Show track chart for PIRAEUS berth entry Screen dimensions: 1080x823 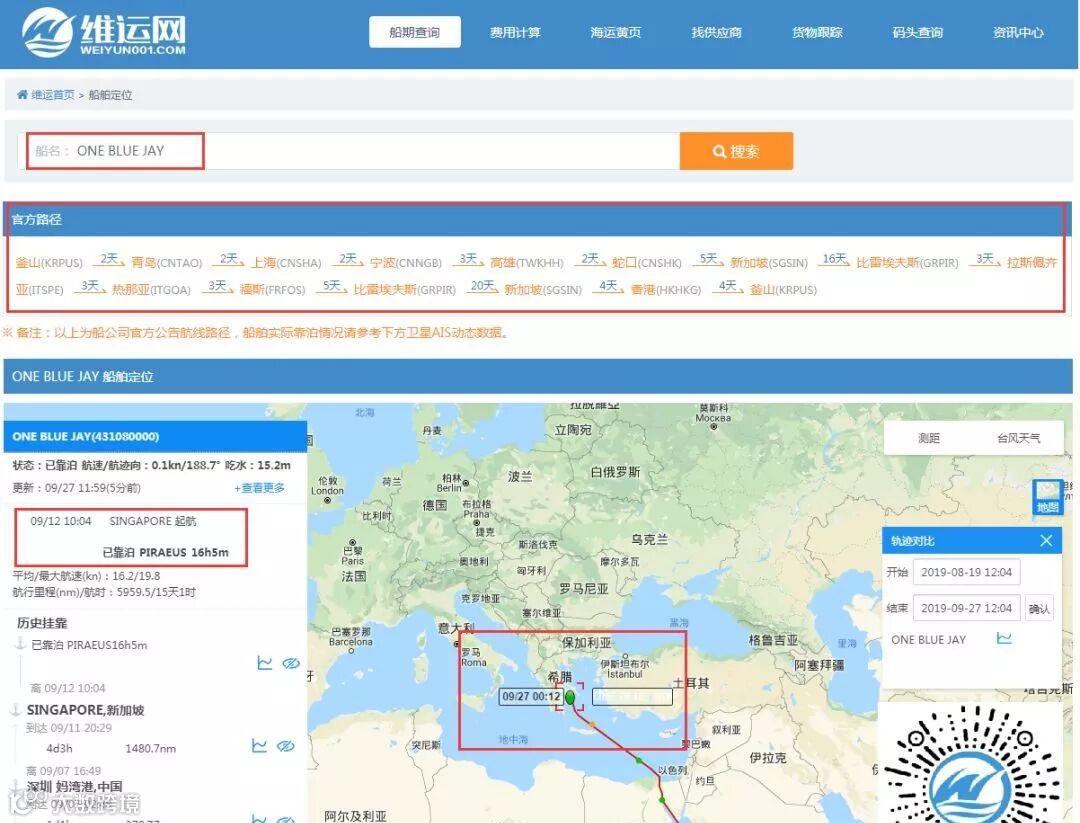click(x=264, y=663)
